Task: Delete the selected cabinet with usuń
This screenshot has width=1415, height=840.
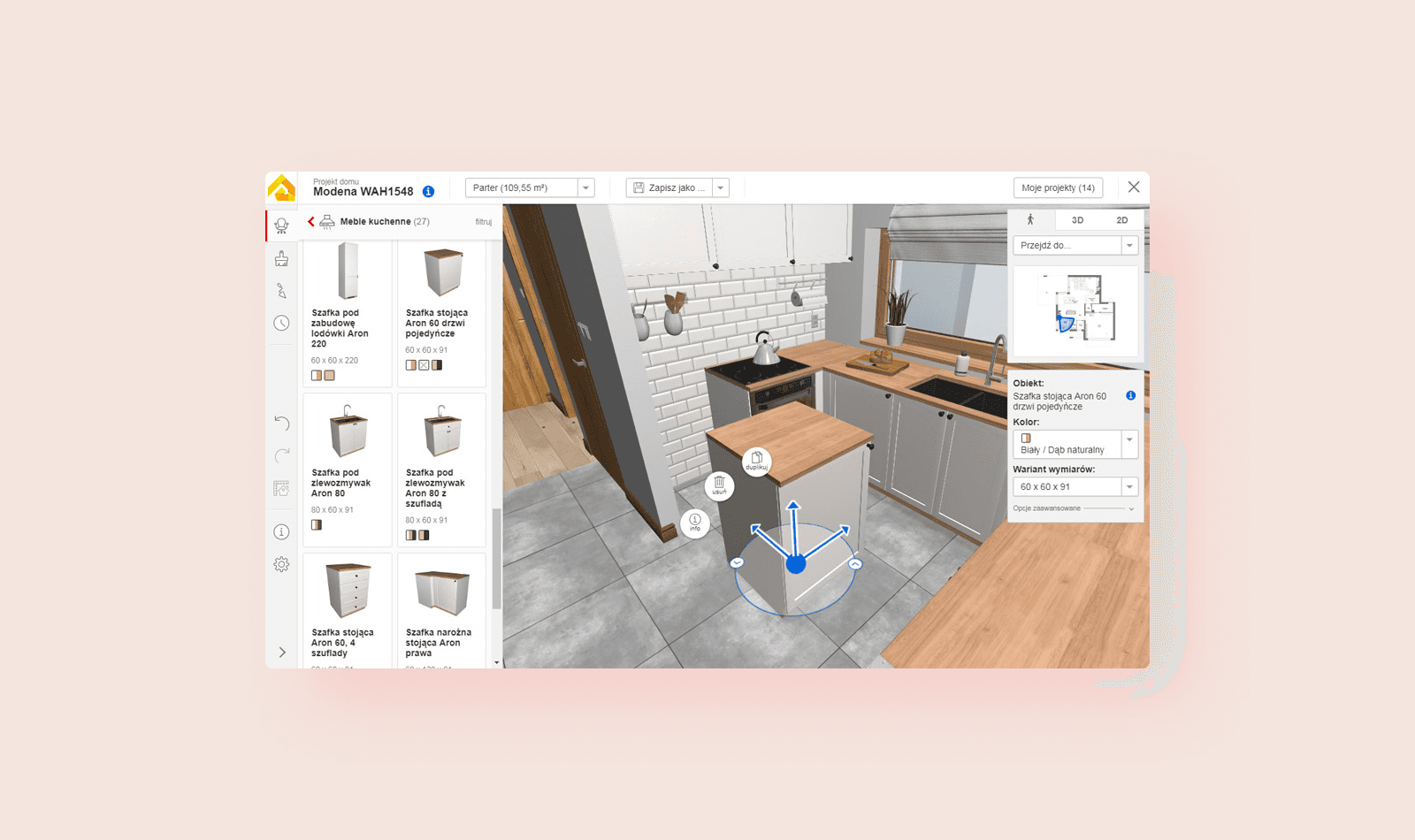Action: coord(719,485)
